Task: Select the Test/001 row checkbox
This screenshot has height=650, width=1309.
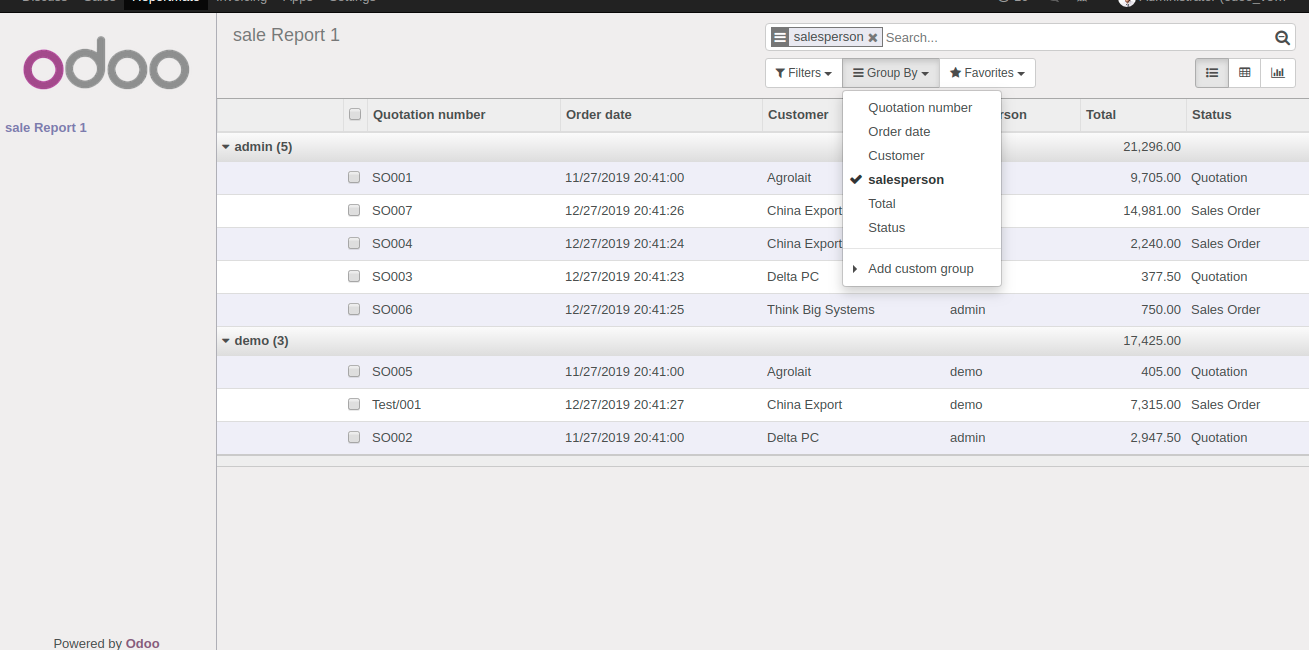Action: pyautogui.click(x=354, y=405)
